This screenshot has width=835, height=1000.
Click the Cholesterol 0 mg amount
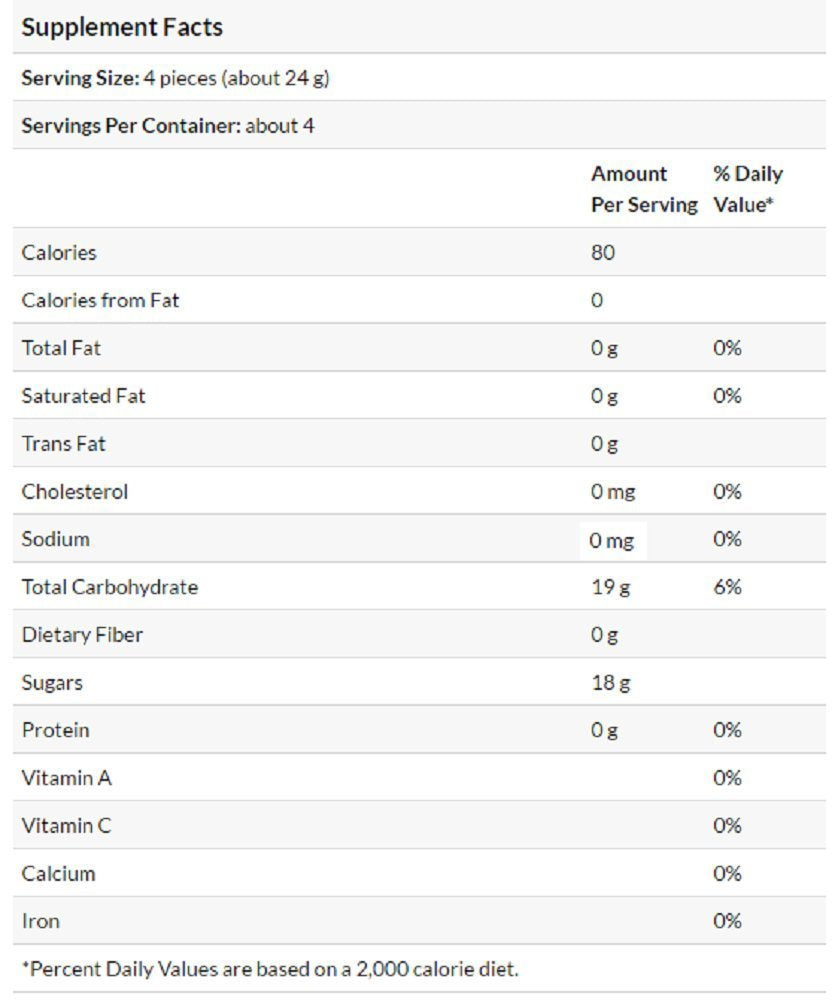coord(612,492)
